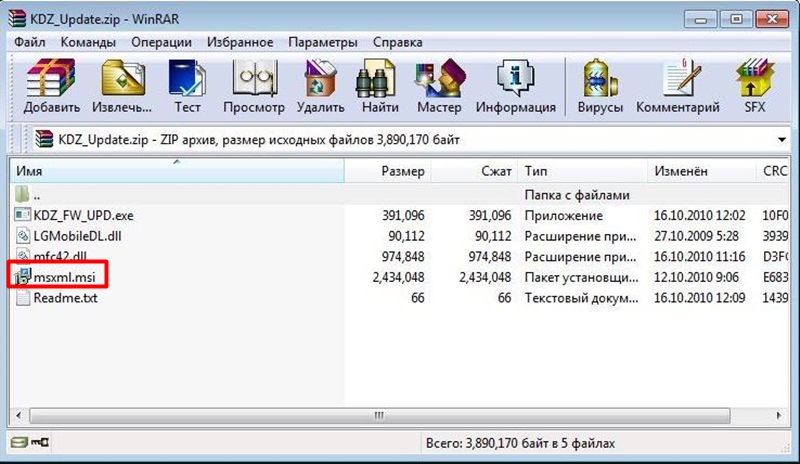Sort files by the Изменён column header
The height and width of the screenshot is (464, 800).
702,171
